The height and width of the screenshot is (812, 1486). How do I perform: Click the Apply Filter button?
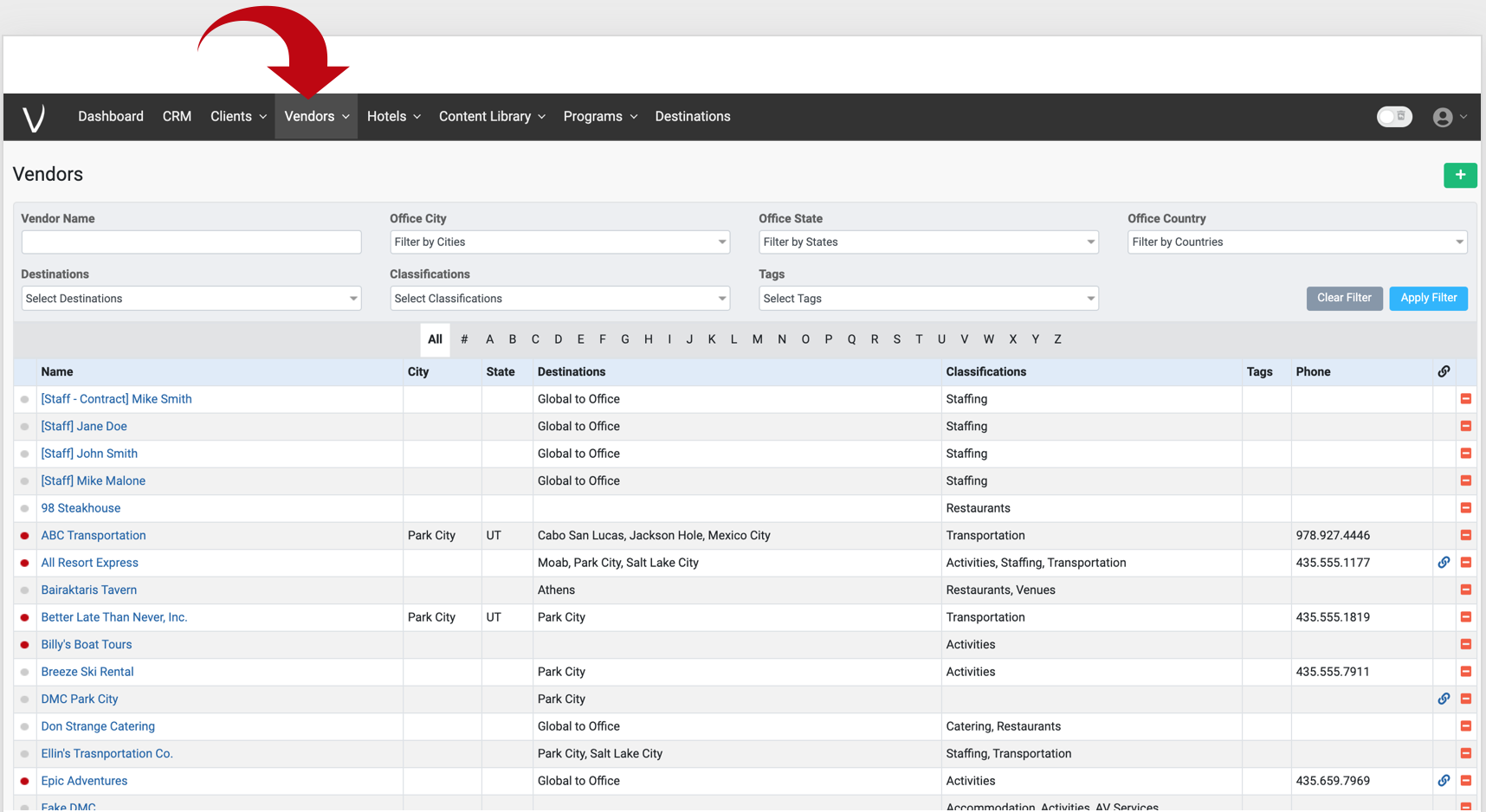coord(1428,298)
